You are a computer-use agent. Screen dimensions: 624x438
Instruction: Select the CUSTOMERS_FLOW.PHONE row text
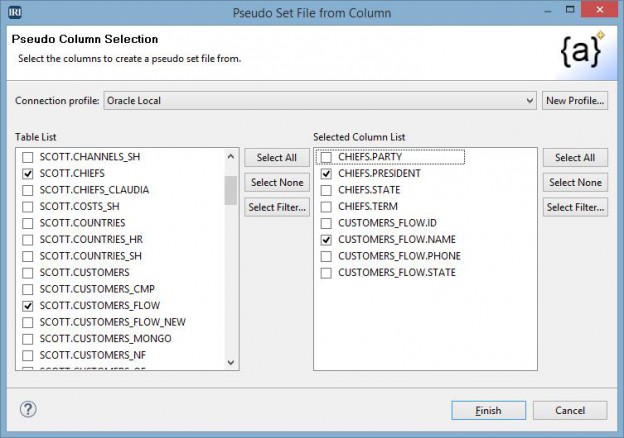pos(400,256)
